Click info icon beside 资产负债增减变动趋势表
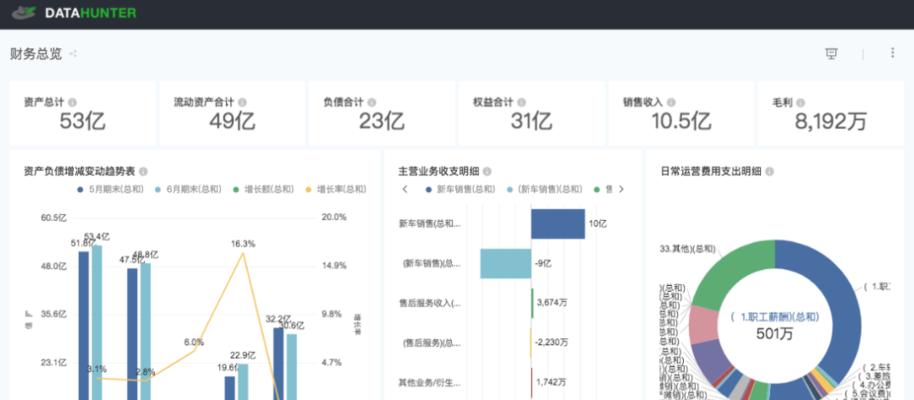Image resolution: width=914 pixels, height=400 pixels. [x=143, y=171]
